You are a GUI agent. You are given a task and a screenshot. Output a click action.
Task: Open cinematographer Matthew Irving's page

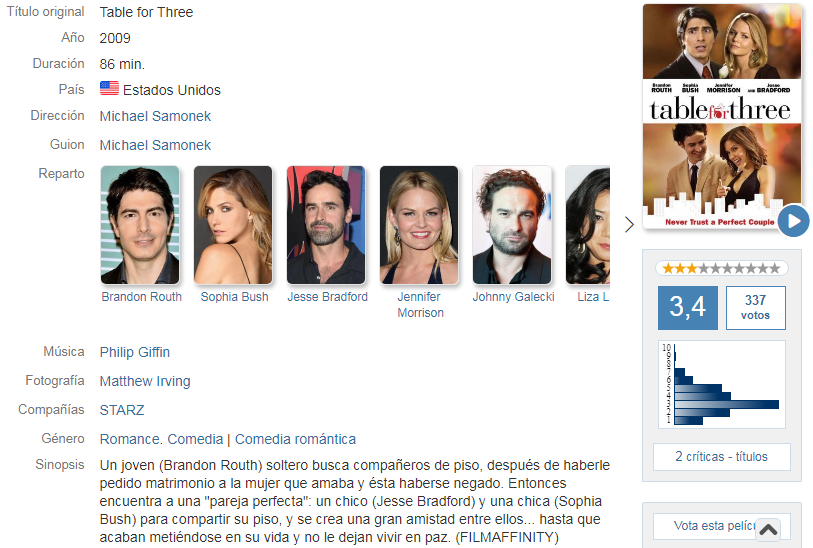click(x=145, y=381)
